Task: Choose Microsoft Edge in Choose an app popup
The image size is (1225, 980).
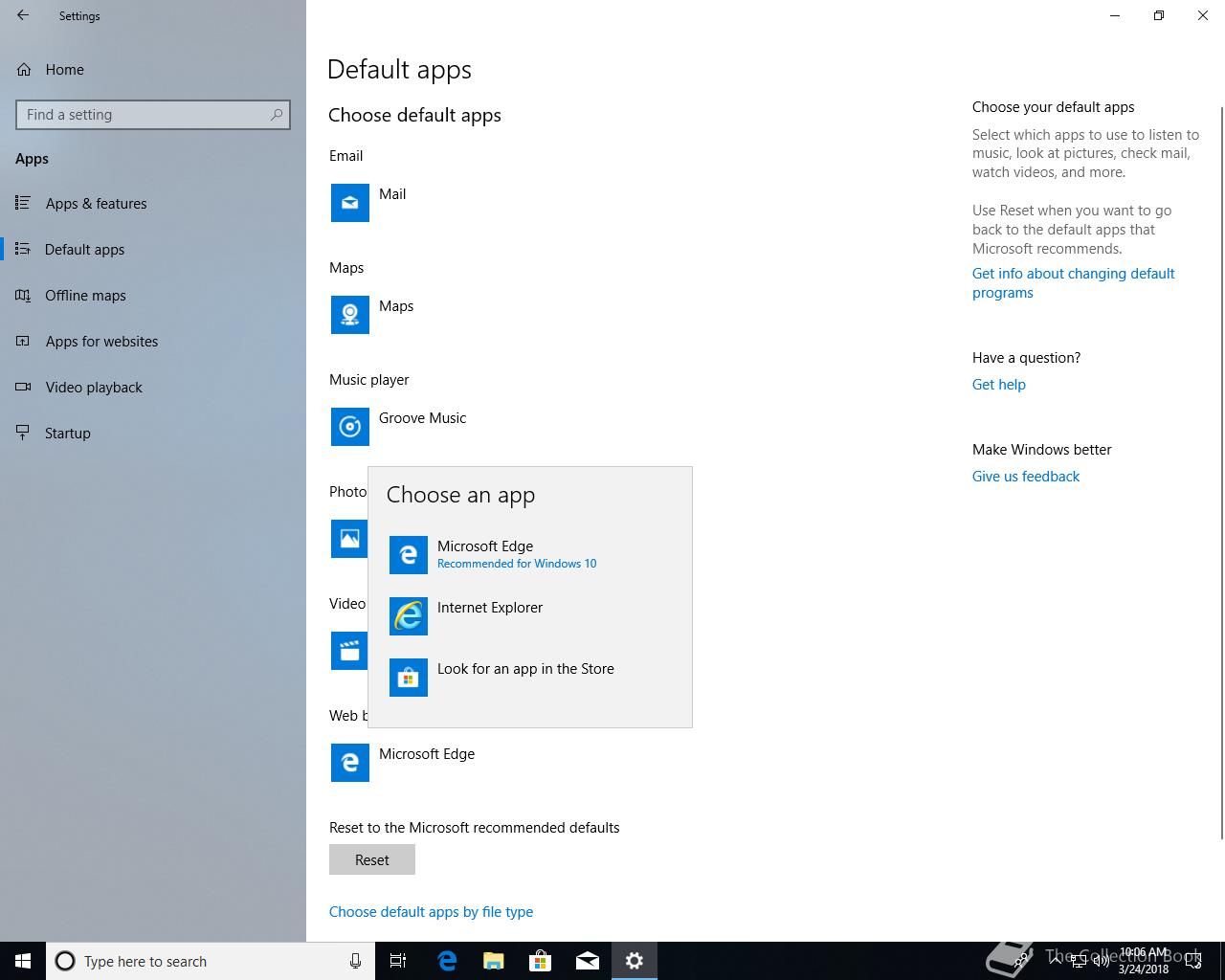Action: [530, 555]
